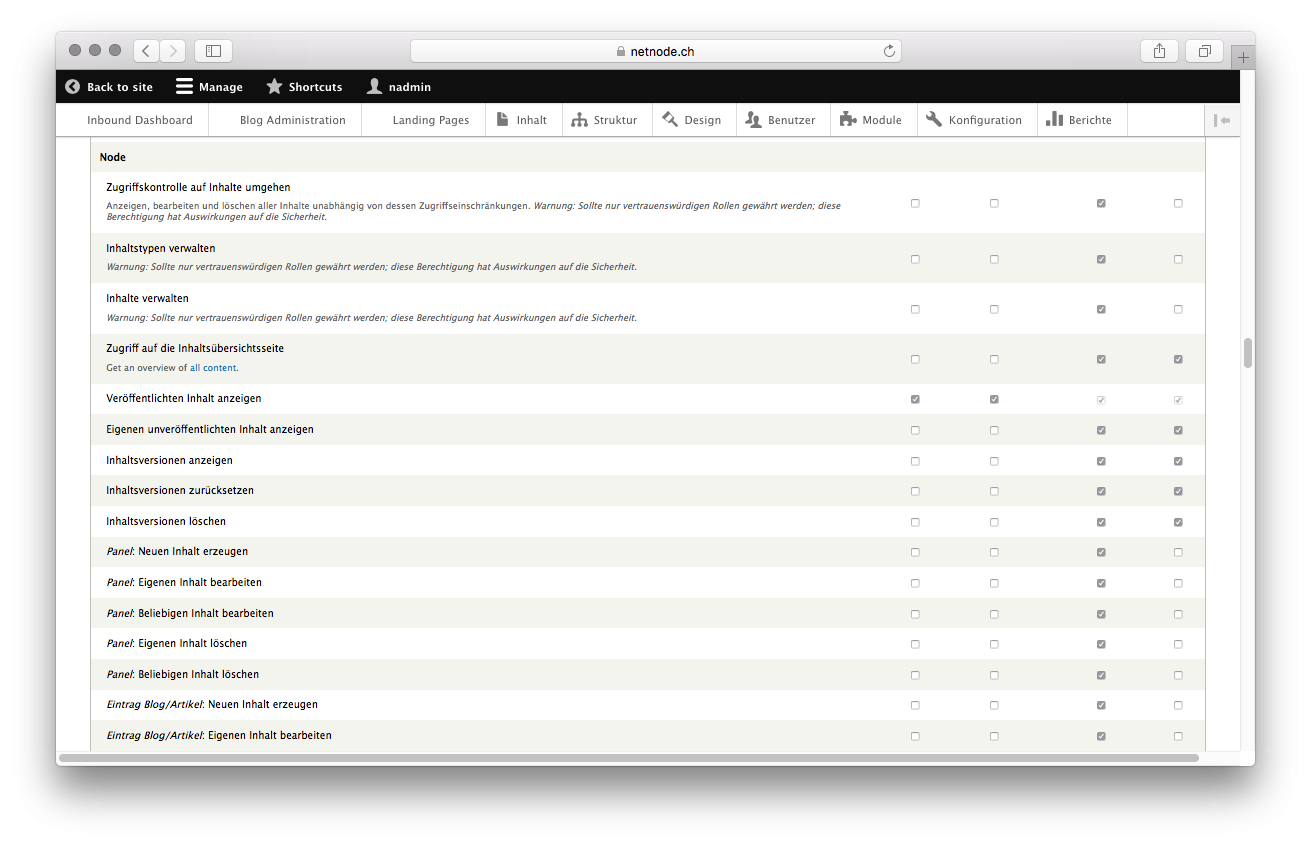The height and width of the screenshot is (846, 1311).
Task: Open Konfiguration in the admin toolbar
Action: (974, 120)
